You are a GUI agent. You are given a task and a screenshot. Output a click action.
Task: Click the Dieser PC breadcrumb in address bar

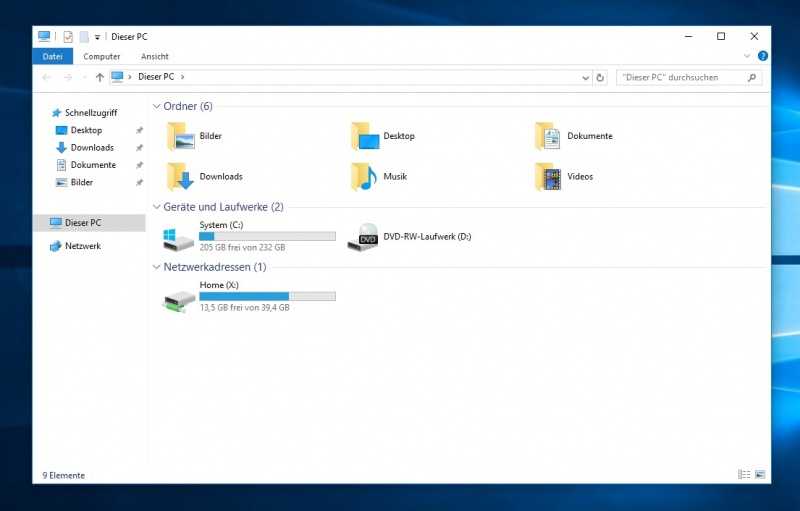tap(156, 76)
